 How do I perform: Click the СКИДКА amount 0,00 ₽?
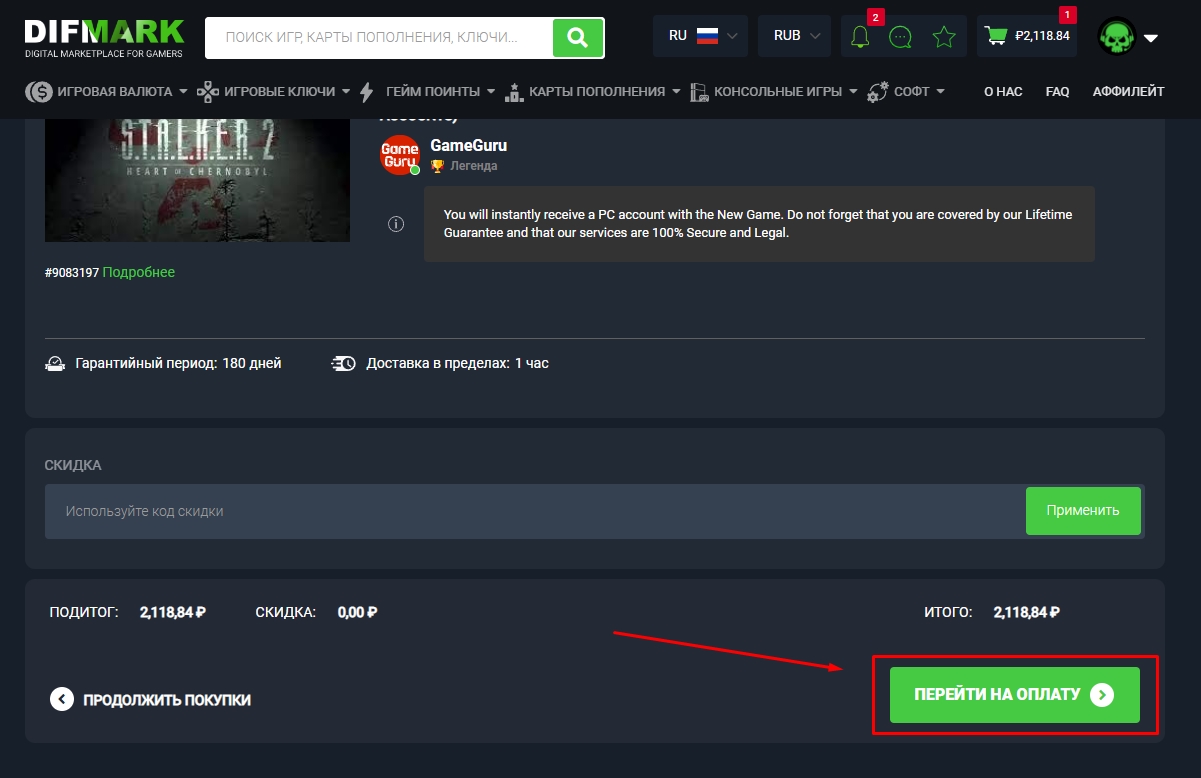pos(358,612)
